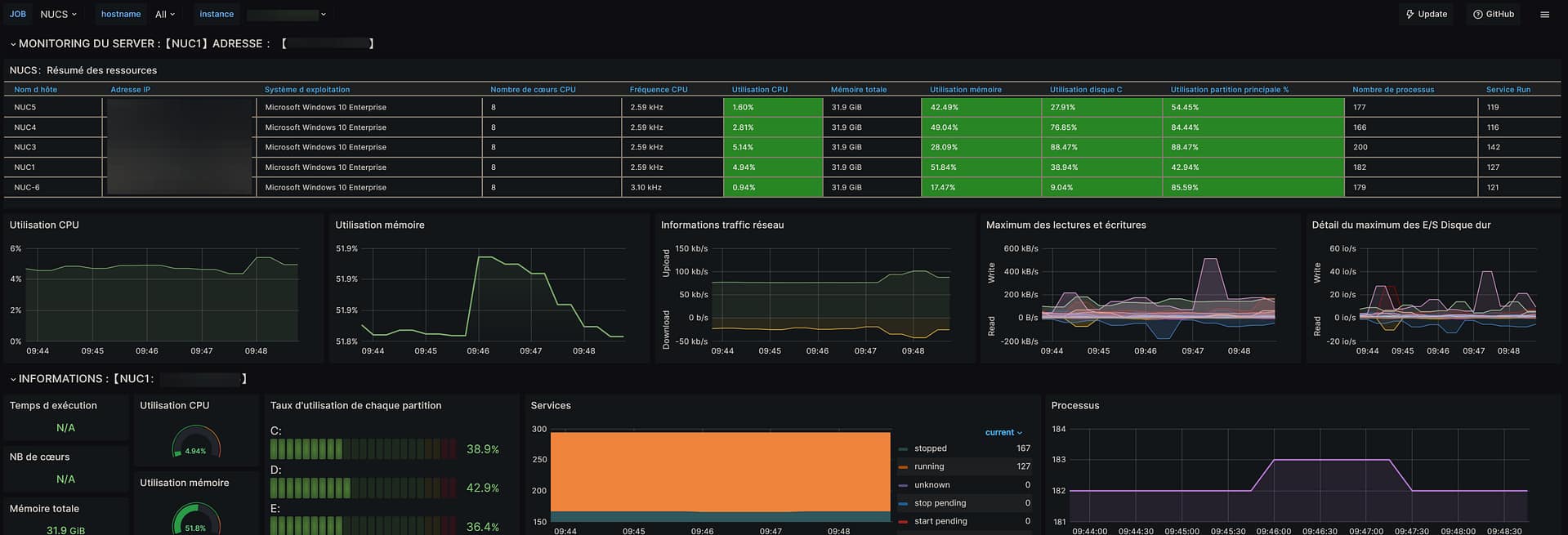
Task: Open the instance variable dropdown
Action: click(x=286, y=15)
